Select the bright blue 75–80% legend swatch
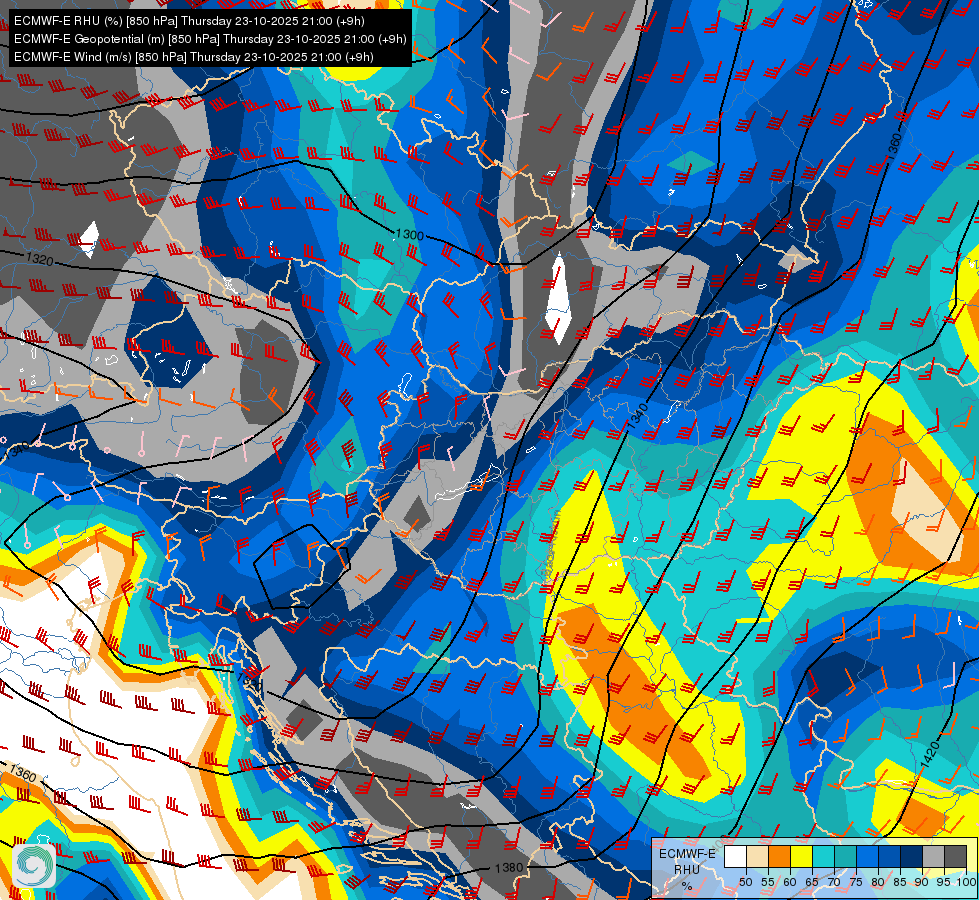Image resolution: width=979 pixels, height=900 pixels. click(x=867, y=856)
